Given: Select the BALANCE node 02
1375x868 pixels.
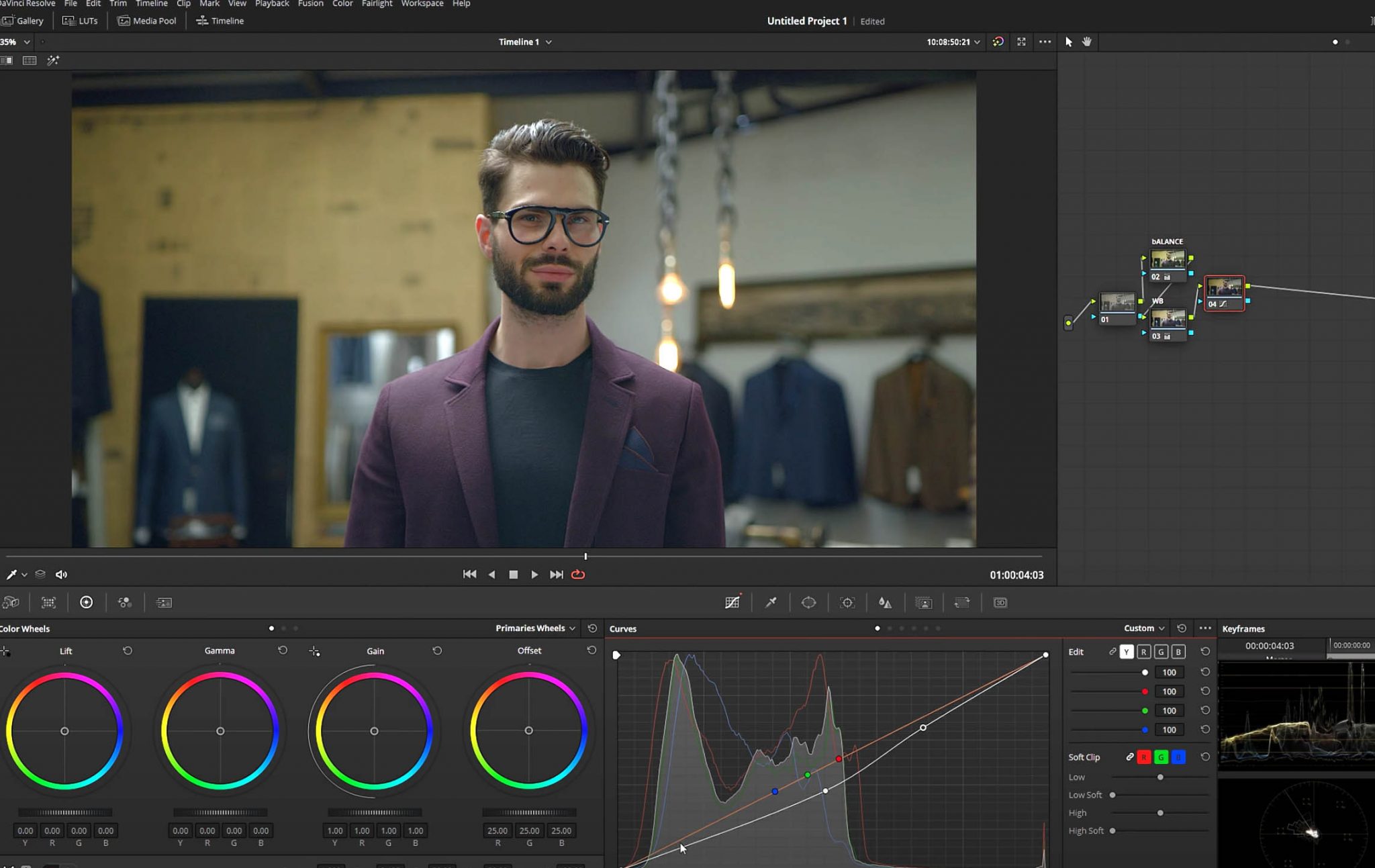Looking at the screenshot, I should (1167, 264).
